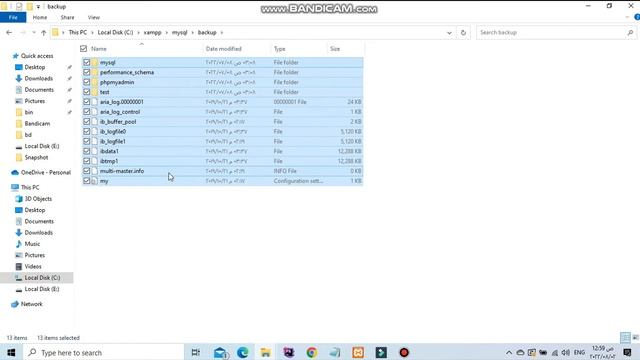640x360 pixels.
Task: Go up one folder level arrow
Action: [x=43, y=33]
